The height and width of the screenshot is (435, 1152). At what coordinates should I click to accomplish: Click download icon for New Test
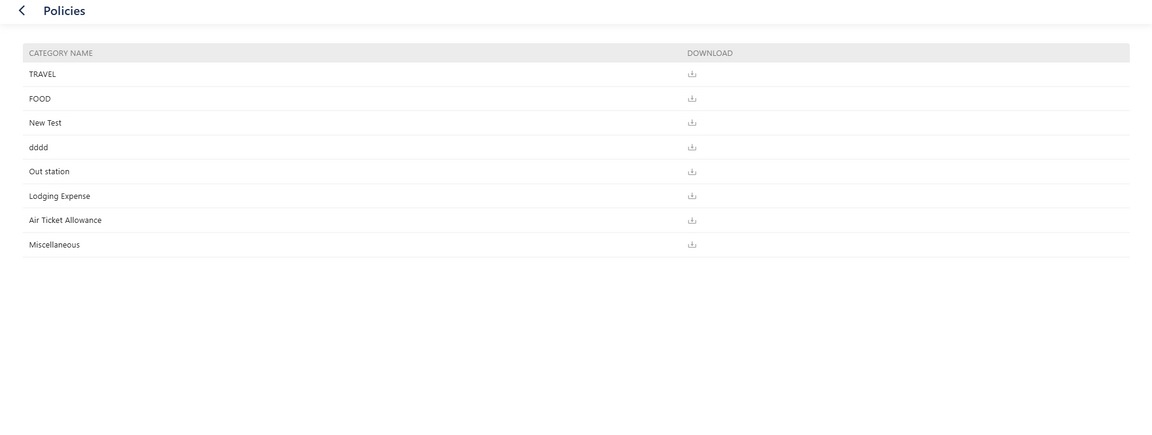click(x=692, y=123)
